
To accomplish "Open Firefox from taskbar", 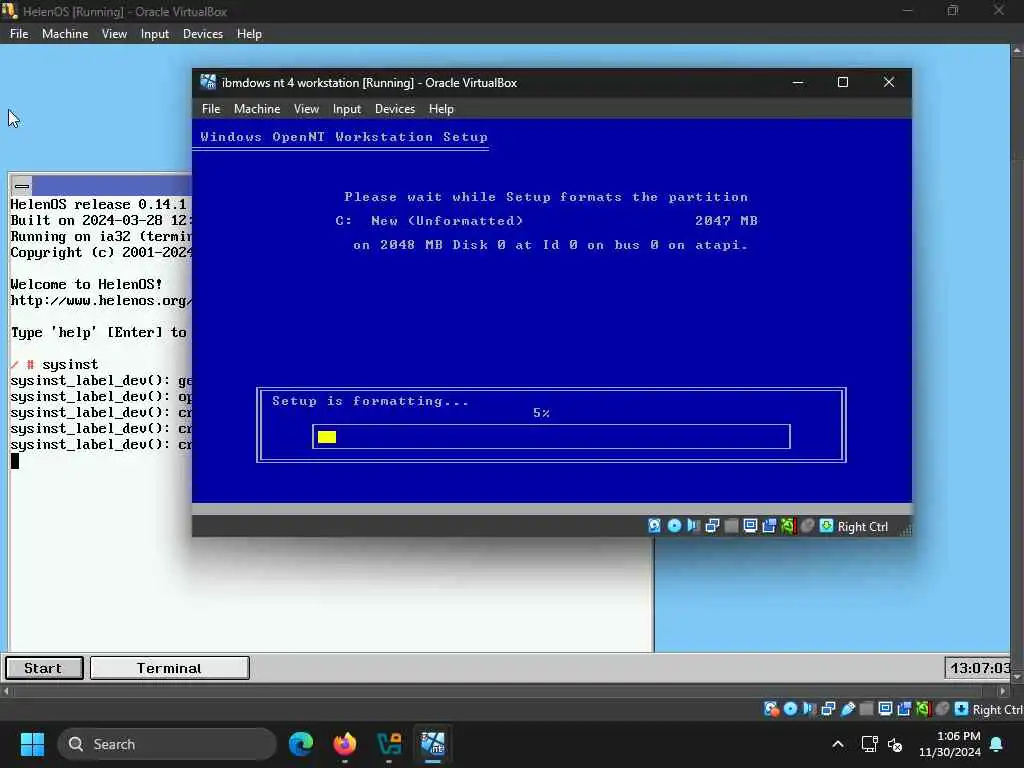I will pos(345,744).
